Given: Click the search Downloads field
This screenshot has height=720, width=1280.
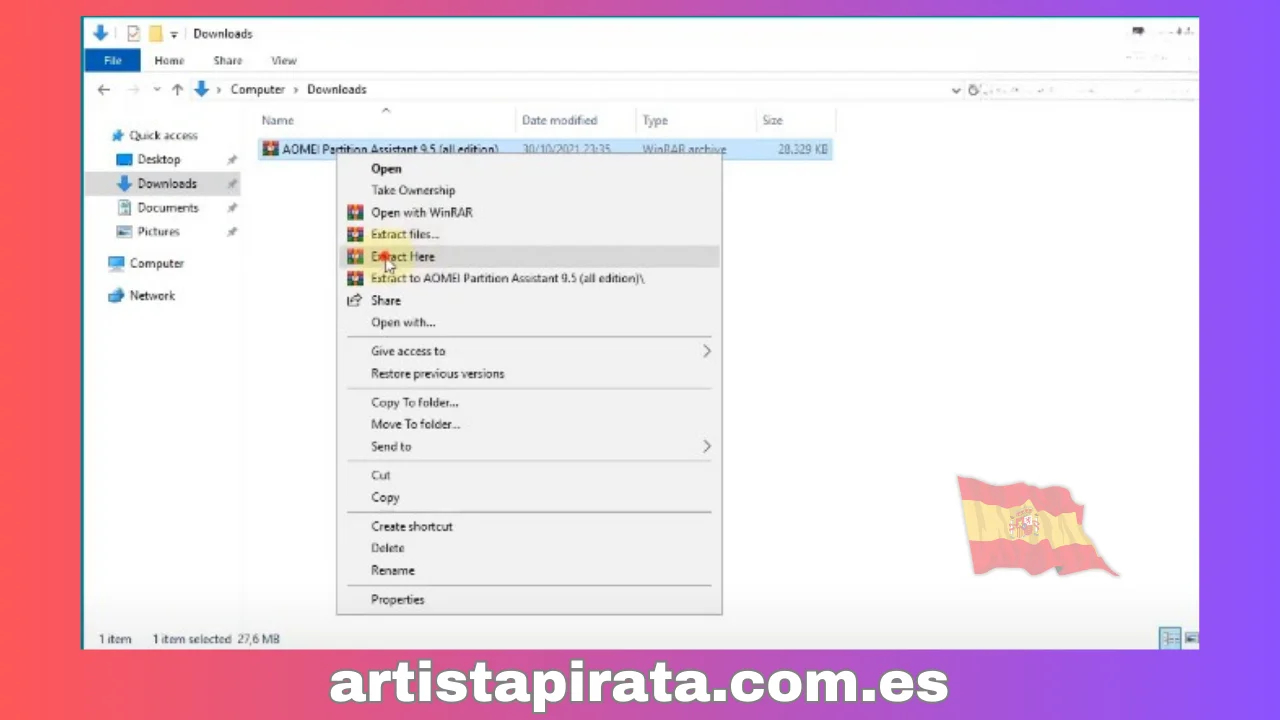Looking at the screenshot, I should 1092,90.
